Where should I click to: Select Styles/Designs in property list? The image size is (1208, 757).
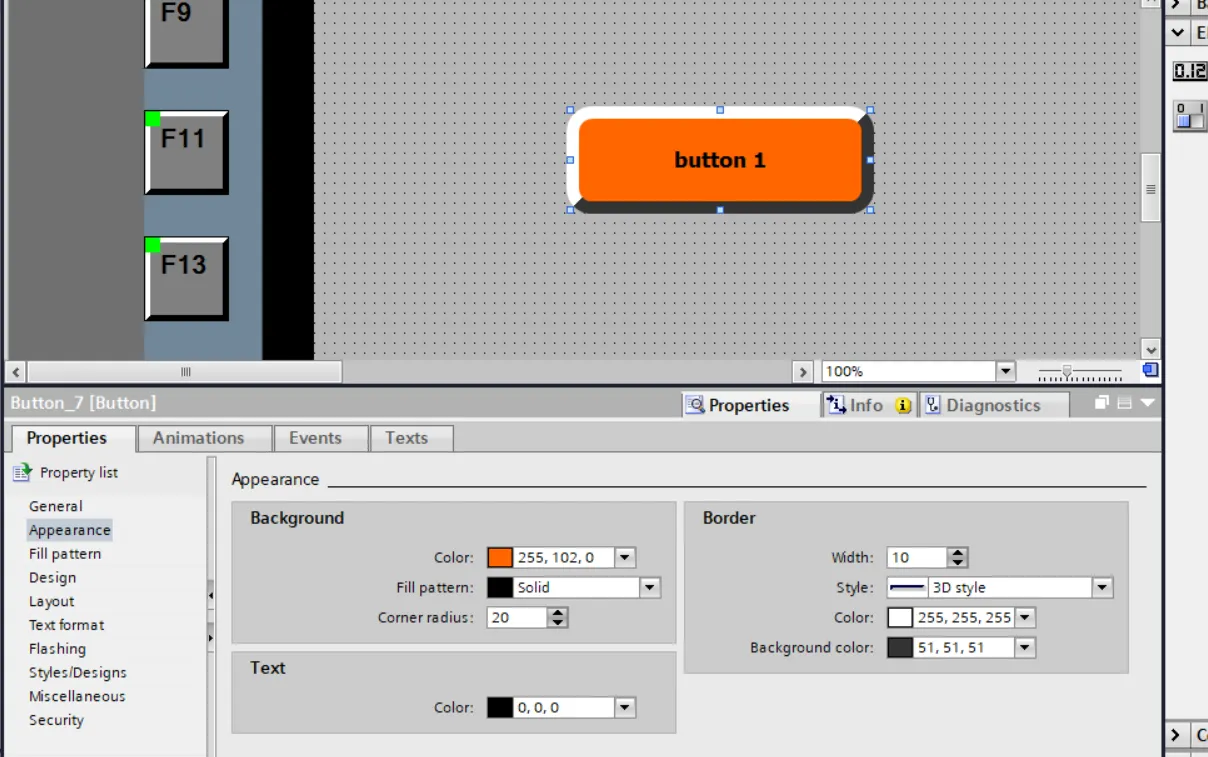coord(78,673)
